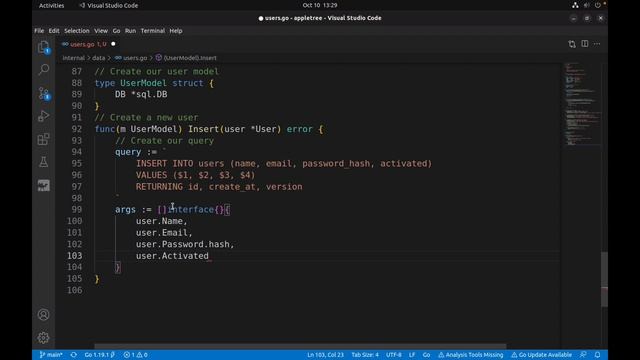640x360 pixels.
Task: Expand the internal breadcrumb segment
Action: point(73,58)
